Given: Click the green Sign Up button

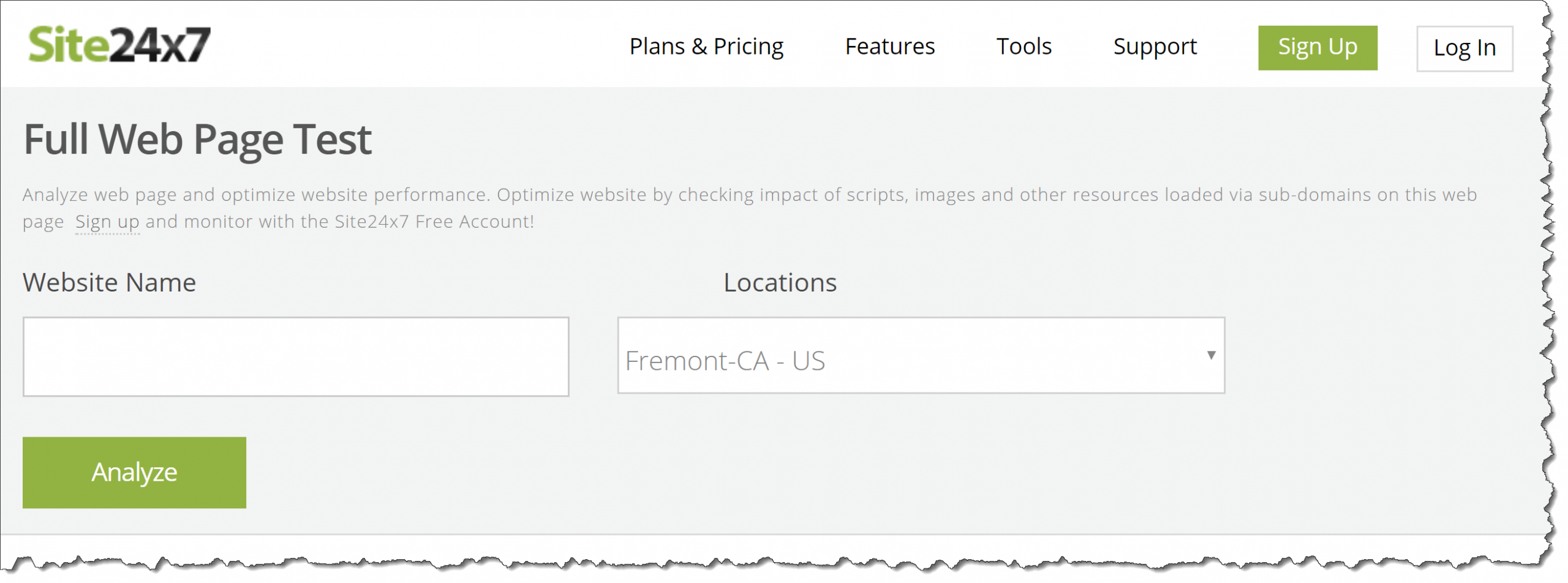Looking at the screenshot, I should coord(1317,48).
